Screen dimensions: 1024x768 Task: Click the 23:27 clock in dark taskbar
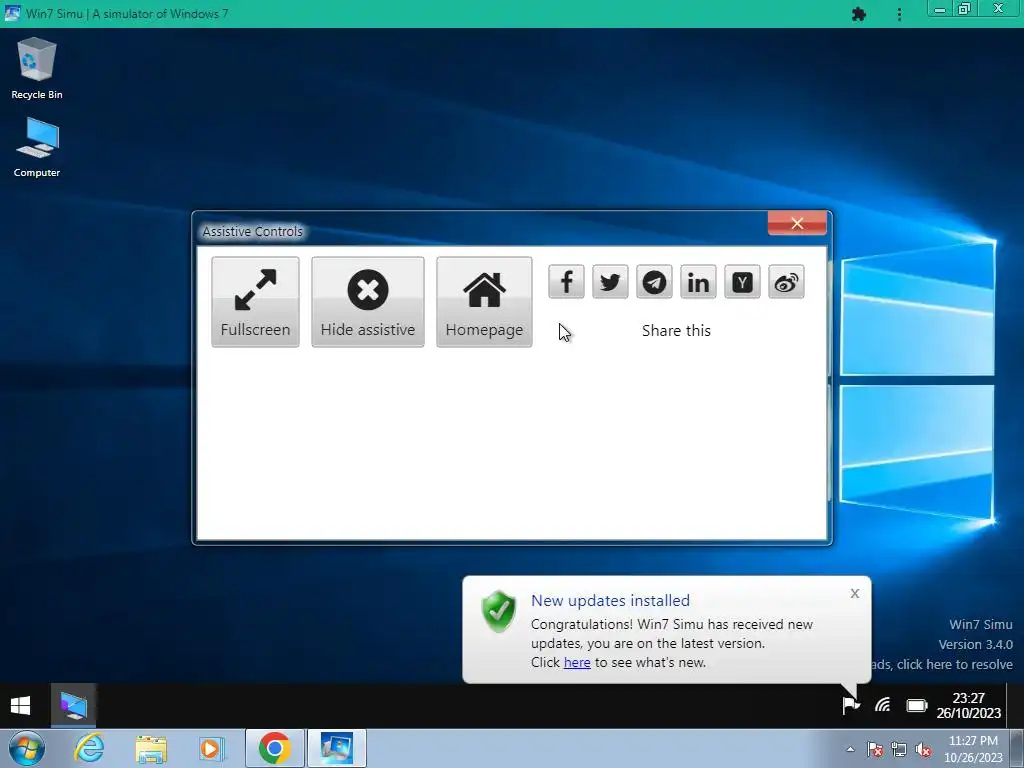968,705
